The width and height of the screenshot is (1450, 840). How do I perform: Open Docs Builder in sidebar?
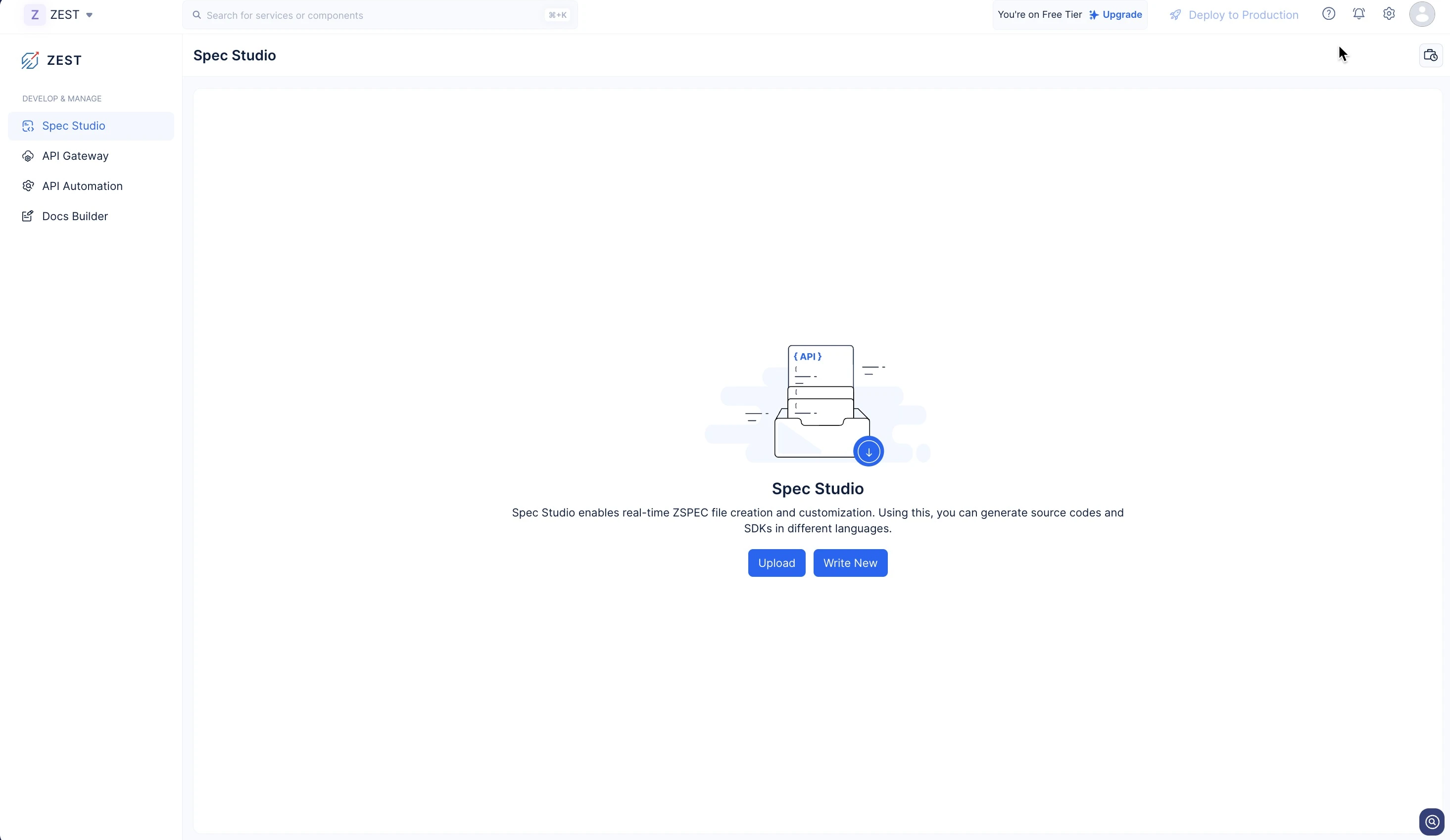pyautogui.click(x=91, y=216)
